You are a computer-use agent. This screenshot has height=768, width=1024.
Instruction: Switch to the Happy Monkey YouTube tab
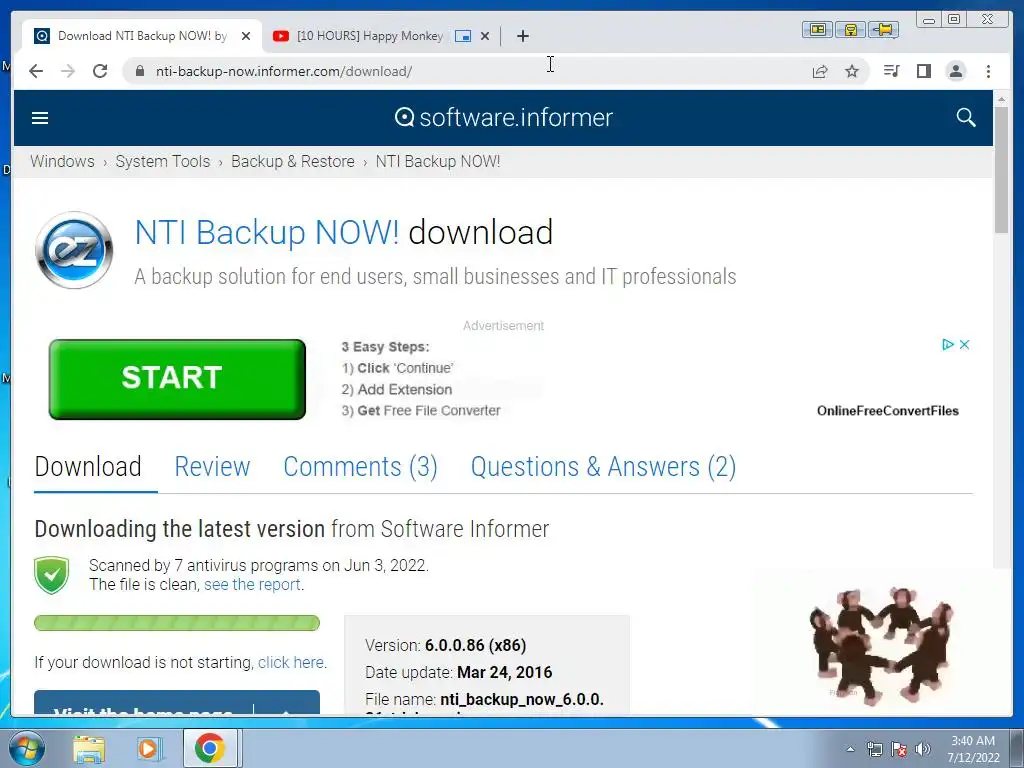[370, 36]
